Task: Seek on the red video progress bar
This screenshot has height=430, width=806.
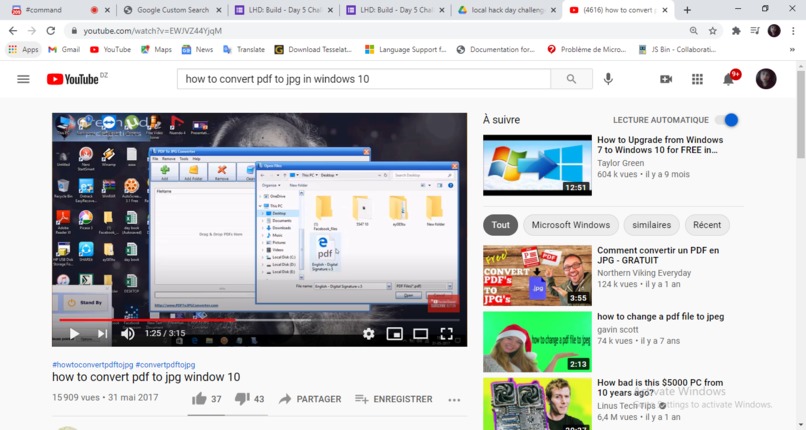Action: point(148,320)
